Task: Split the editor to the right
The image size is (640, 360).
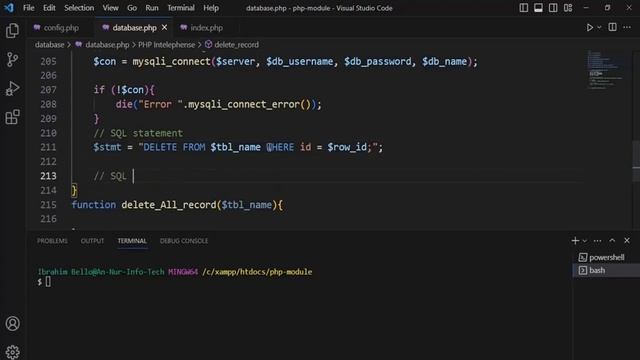Action: 612,27
